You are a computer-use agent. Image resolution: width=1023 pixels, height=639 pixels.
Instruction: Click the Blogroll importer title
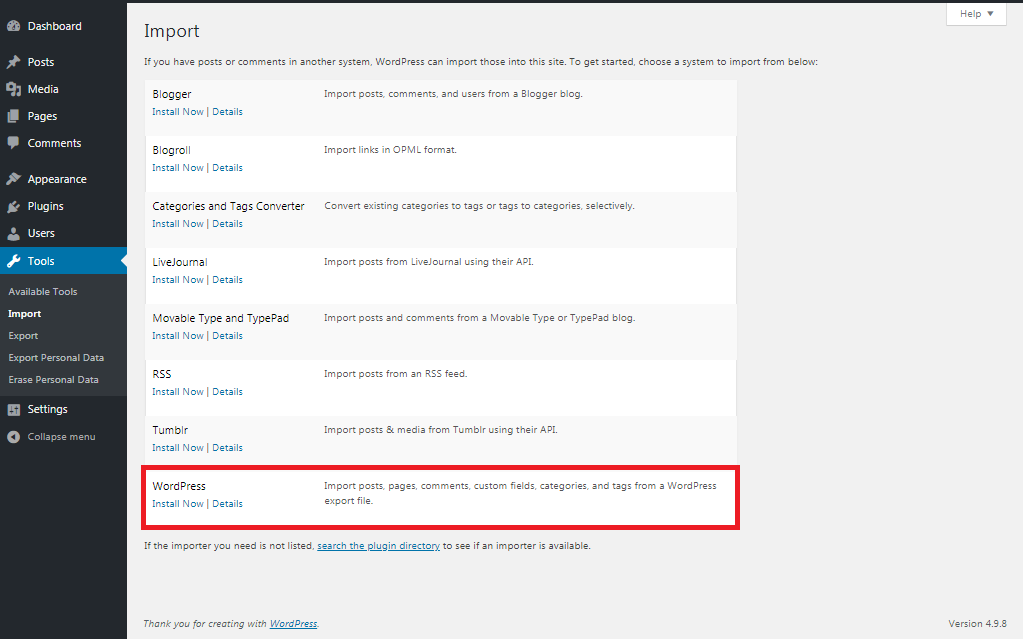(x=171, y=150)
